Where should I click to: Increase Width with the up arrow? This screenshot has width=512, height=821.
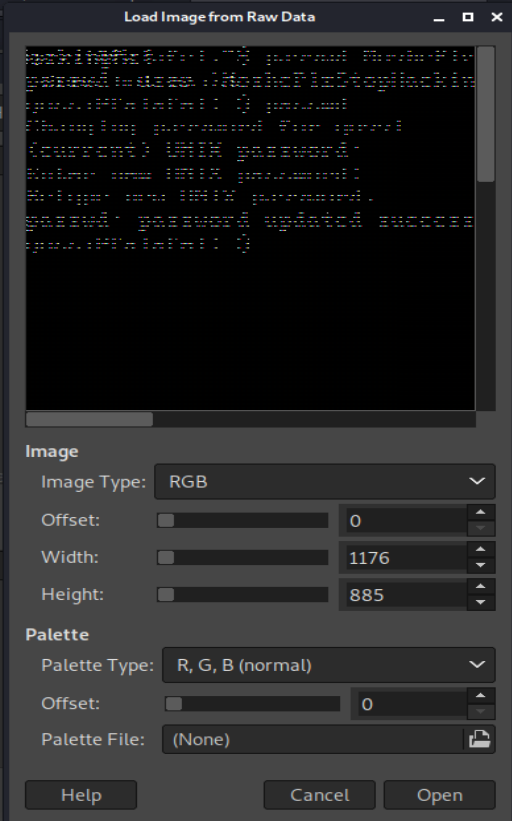(481, 550)
